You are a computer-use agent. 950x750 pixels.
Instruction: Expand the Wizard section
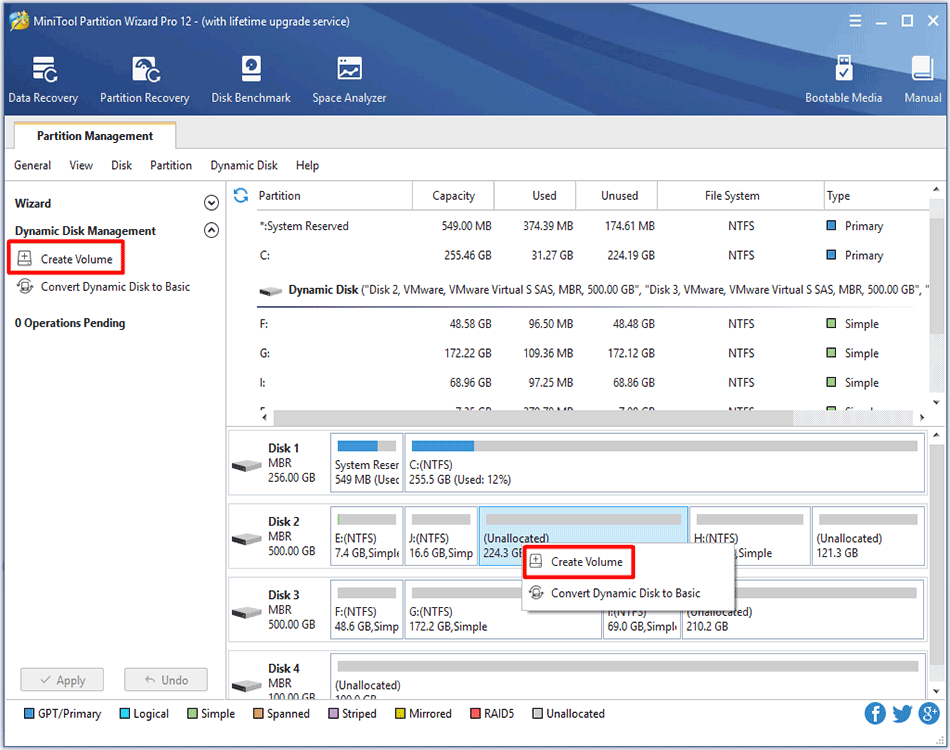tap(211, 202)
